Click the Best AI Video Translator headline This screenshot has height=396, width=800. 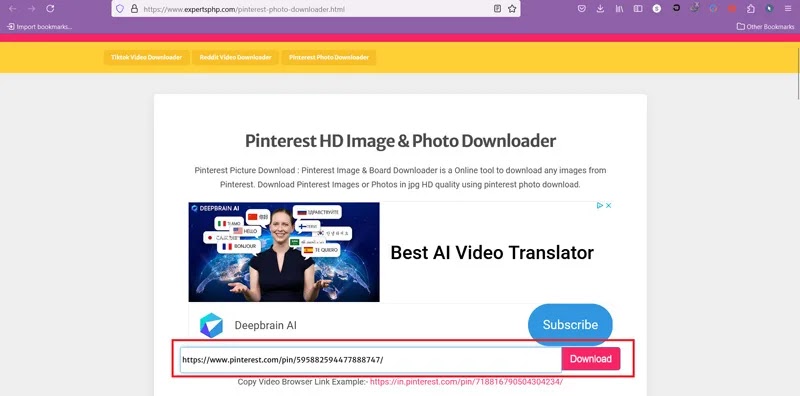(492, 253)
